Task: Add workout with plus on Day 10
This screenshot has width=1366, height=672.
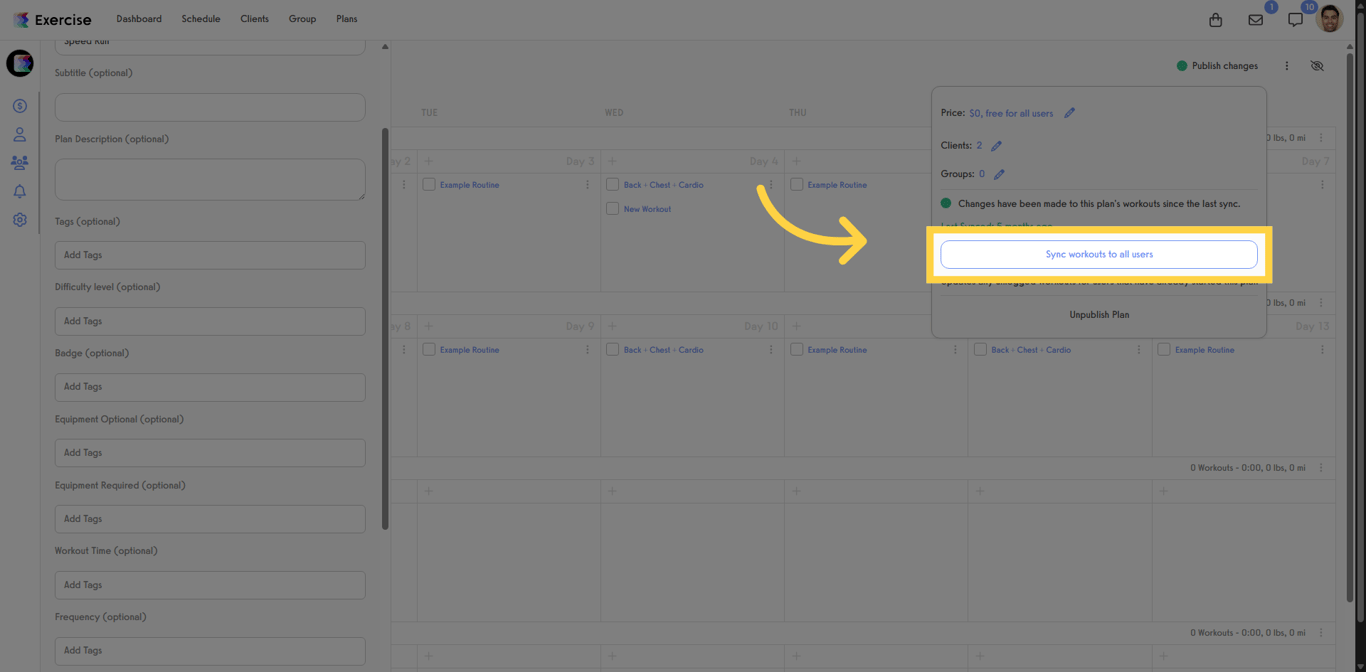Action: tap(612, 326)
